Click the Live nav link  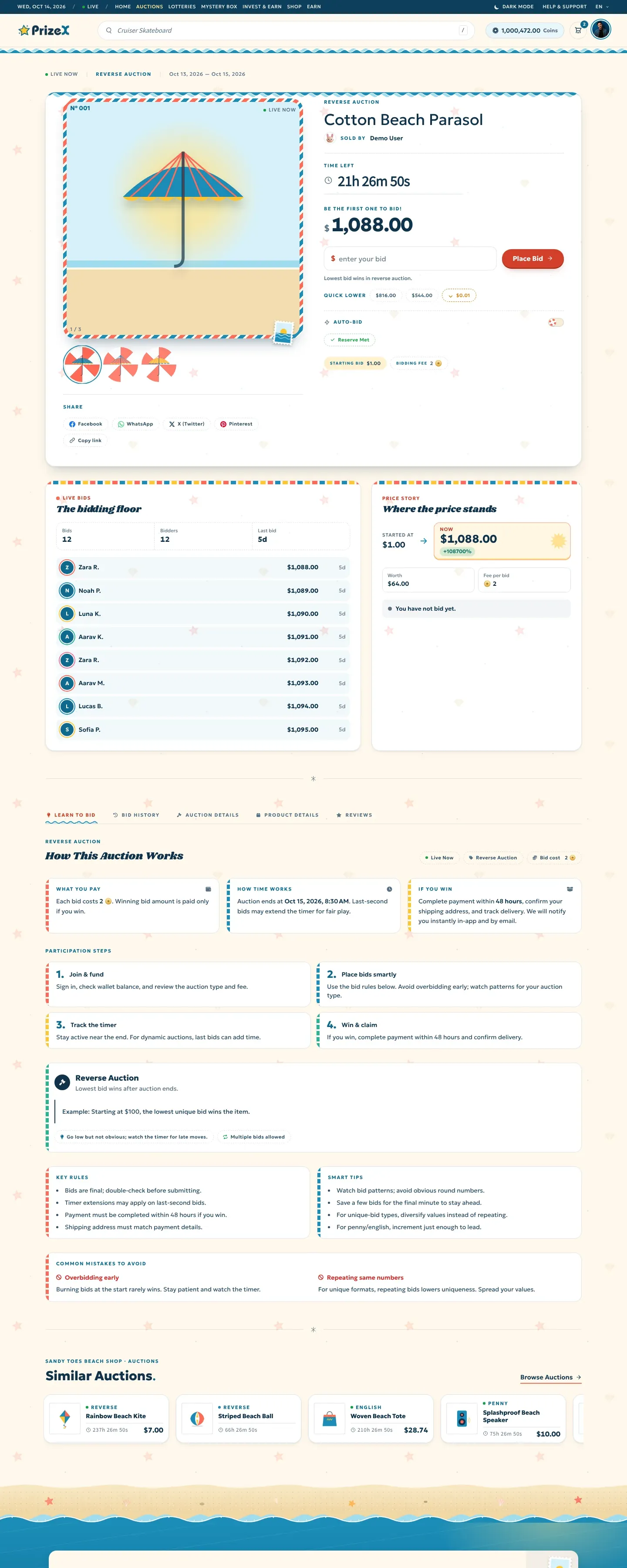pyautogui.click(x=90, y=7)
